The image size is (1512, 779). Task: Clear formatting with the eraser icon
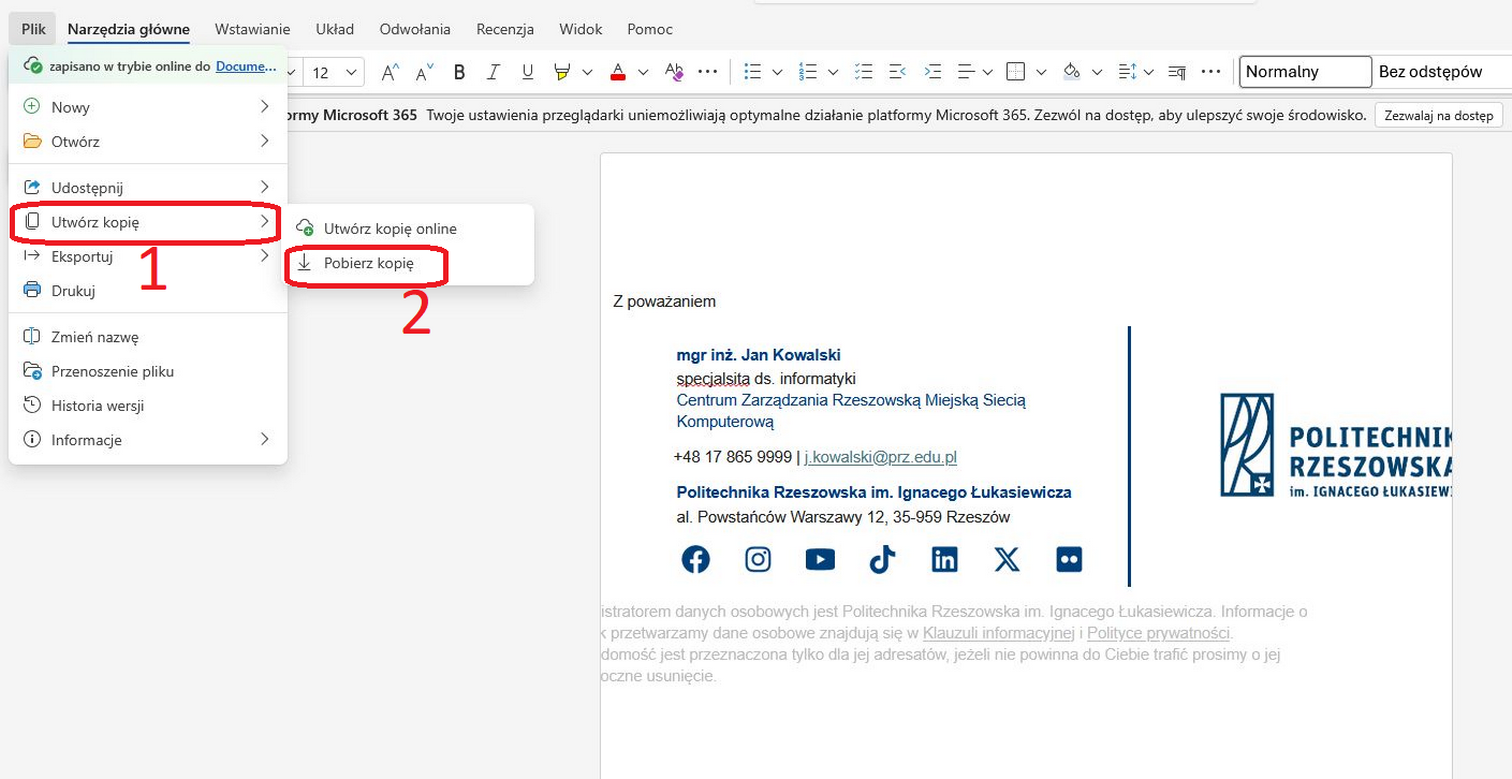tap(675, 72)
